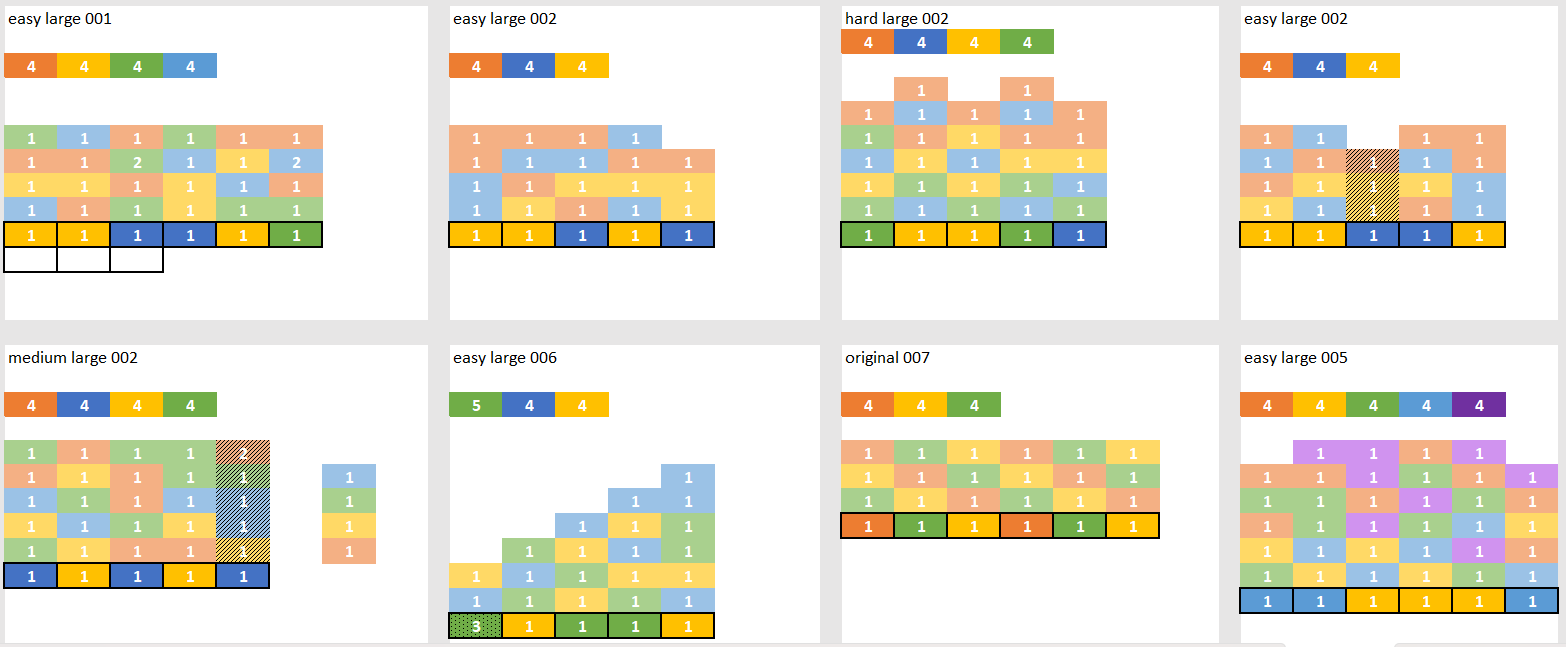1566x647 pixels.
Task: Select the middle empty box under easy large 001
Action: (83, 260)
